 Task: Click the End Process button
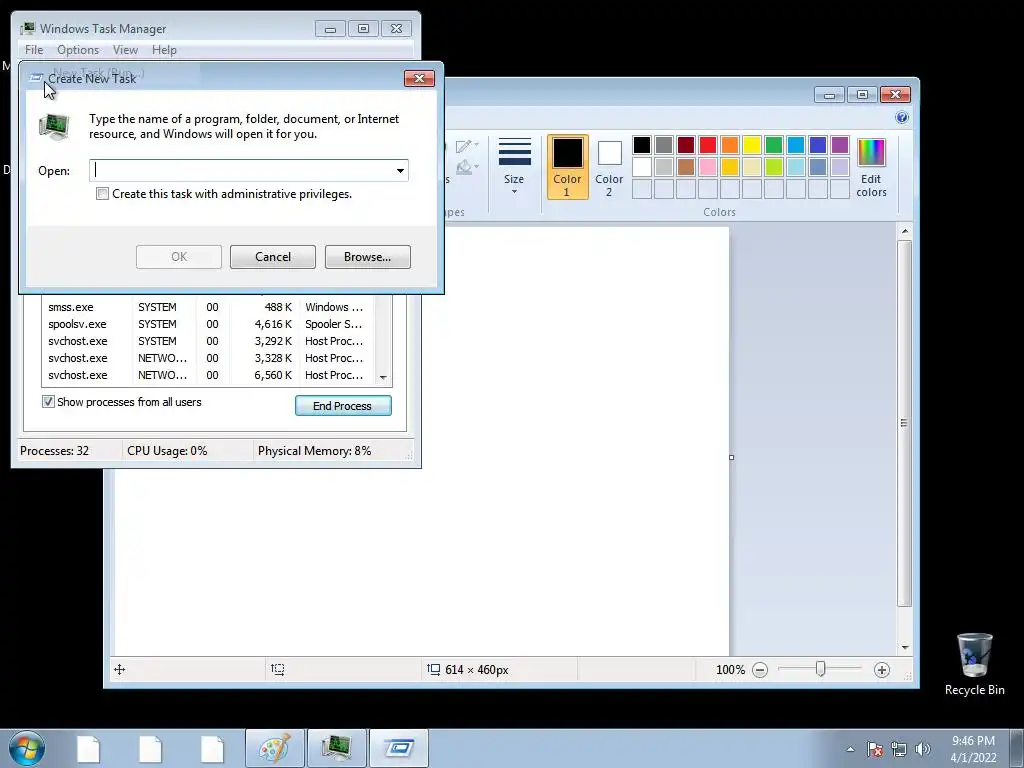coord(343,406)
